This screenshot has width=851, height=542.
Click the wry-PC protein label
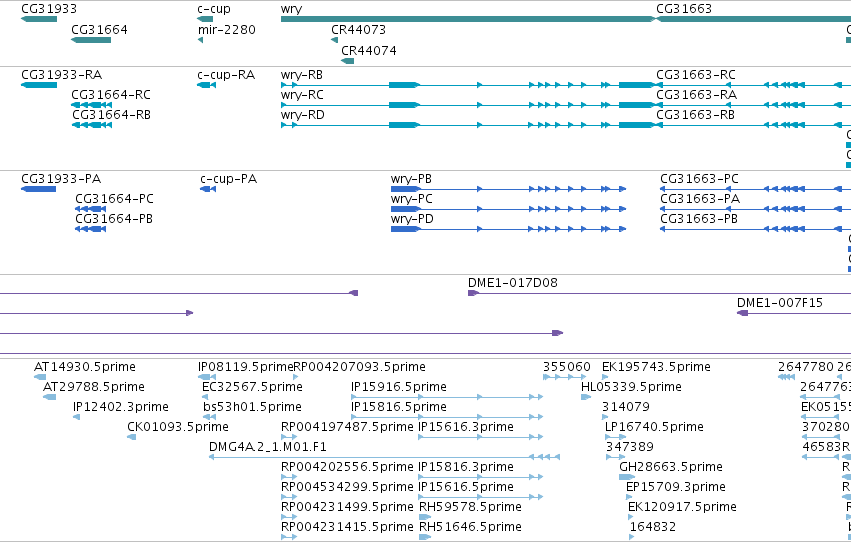tap(412, 199)
